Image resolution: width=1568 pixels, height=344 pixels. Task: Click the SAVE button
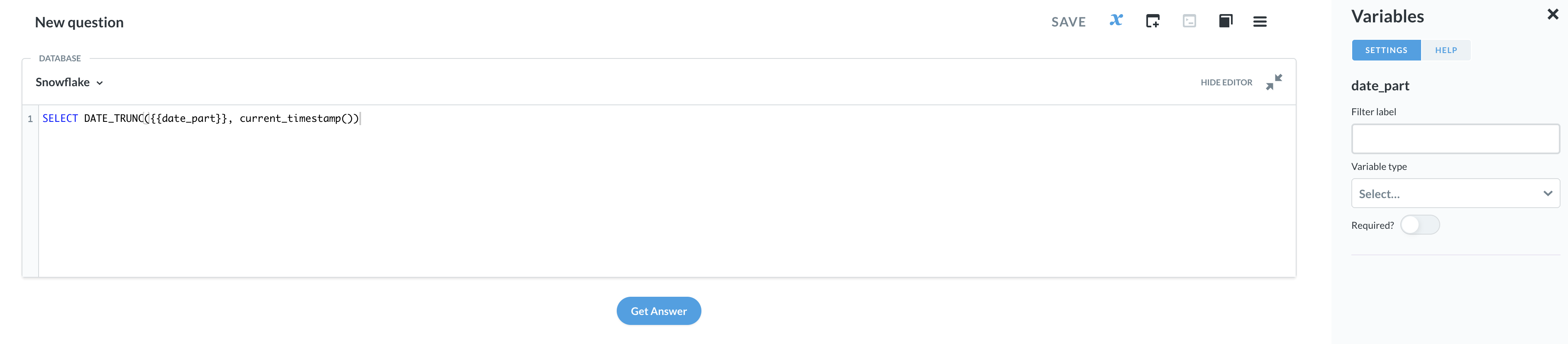tap(1068, 21)
